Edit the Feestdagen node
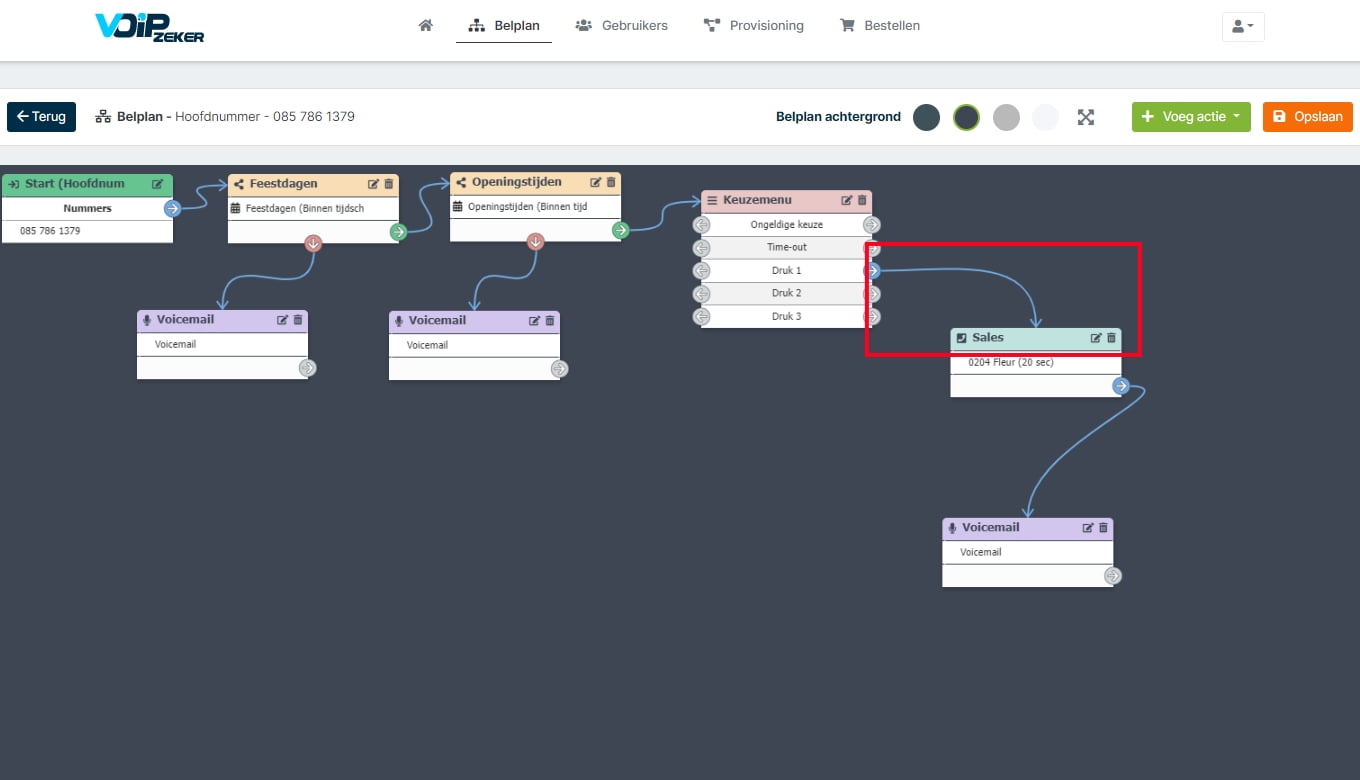Image resolution: width=1360 pixels, height=780 pixels. click(x=374, y=184)
